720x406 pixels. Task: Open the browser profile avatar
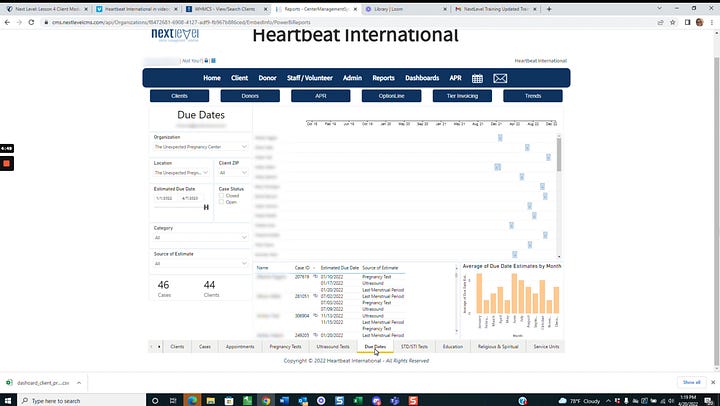[x=699, y=22]
